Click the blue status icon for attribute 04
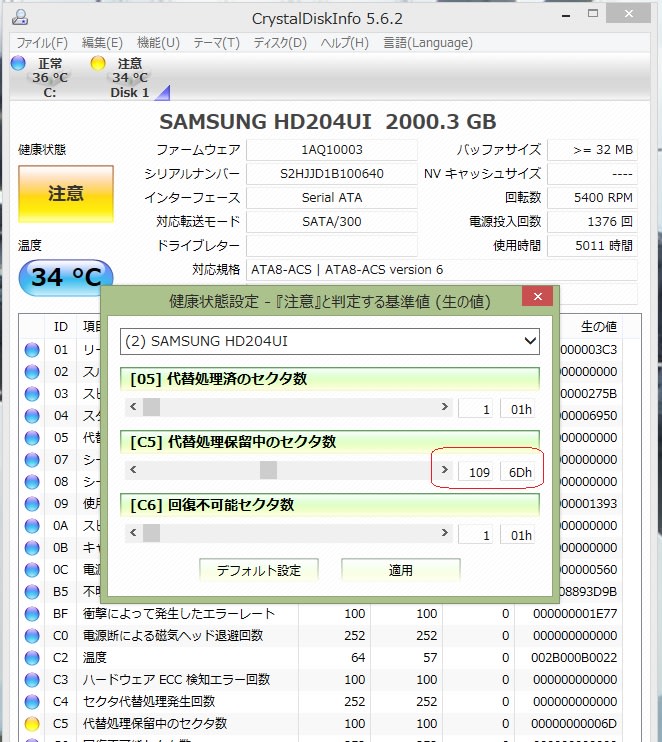The image size is (662, 742). [x=32, y=416]
